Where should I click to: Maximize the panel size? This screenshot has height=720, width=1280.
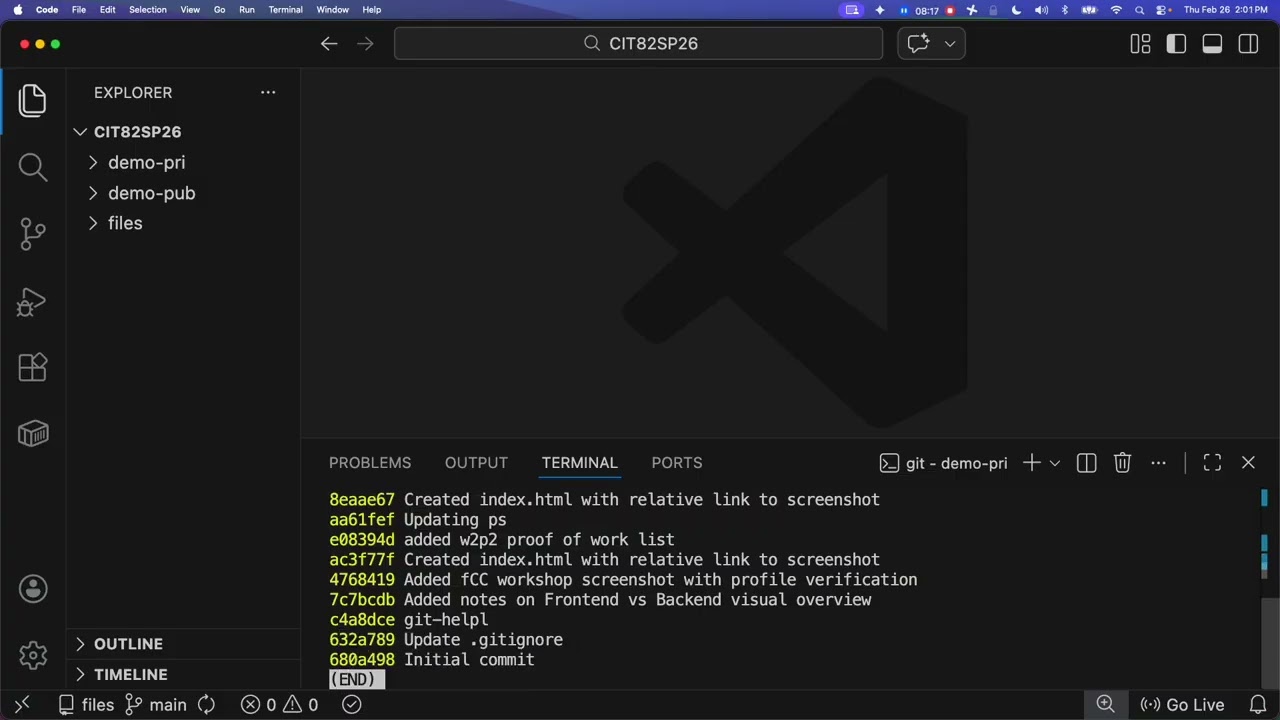pyautogui.click(x=1212, y=463)
